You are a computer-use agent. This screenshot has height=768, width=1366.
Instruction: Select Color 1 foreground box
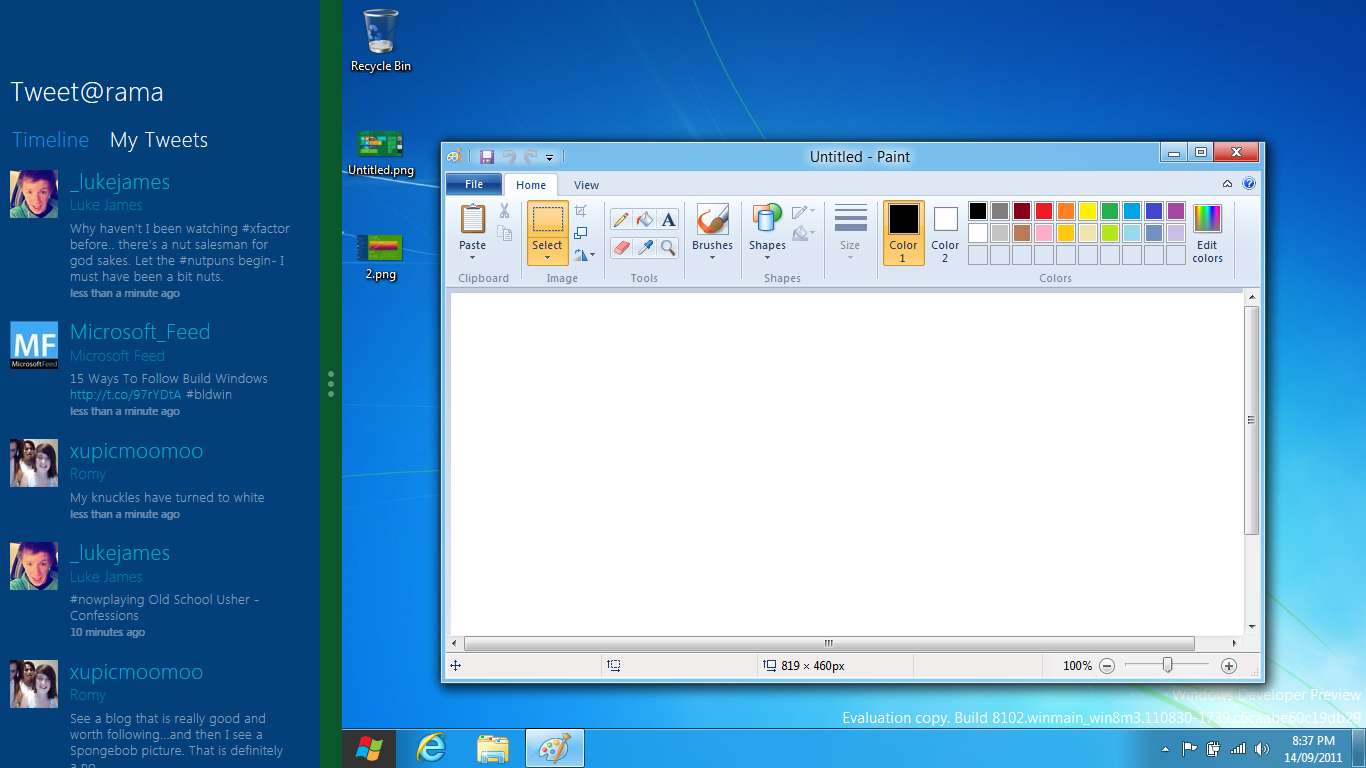[903, 233]
